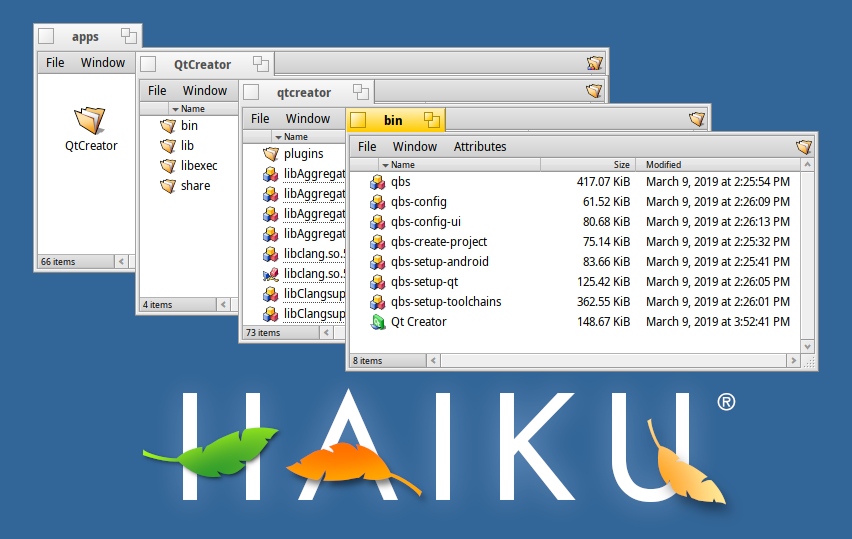Viewport: 852px width, 539px height.
Task: Click scroll down arrow in bin window
Action: pos(807,347)
